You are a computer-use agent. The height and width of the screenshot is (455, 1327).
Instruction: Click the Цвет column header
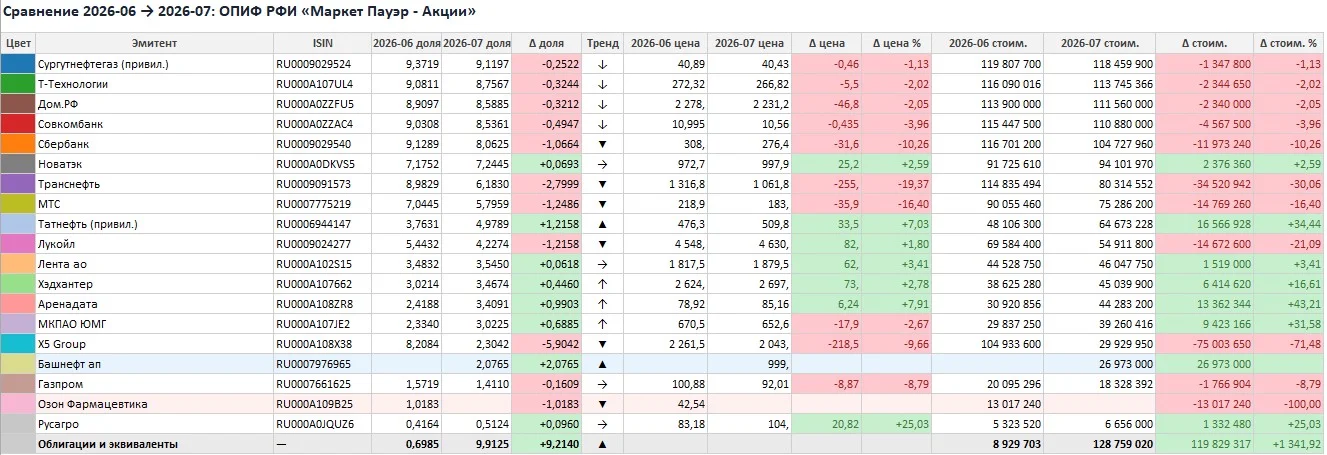coord(18,43)
